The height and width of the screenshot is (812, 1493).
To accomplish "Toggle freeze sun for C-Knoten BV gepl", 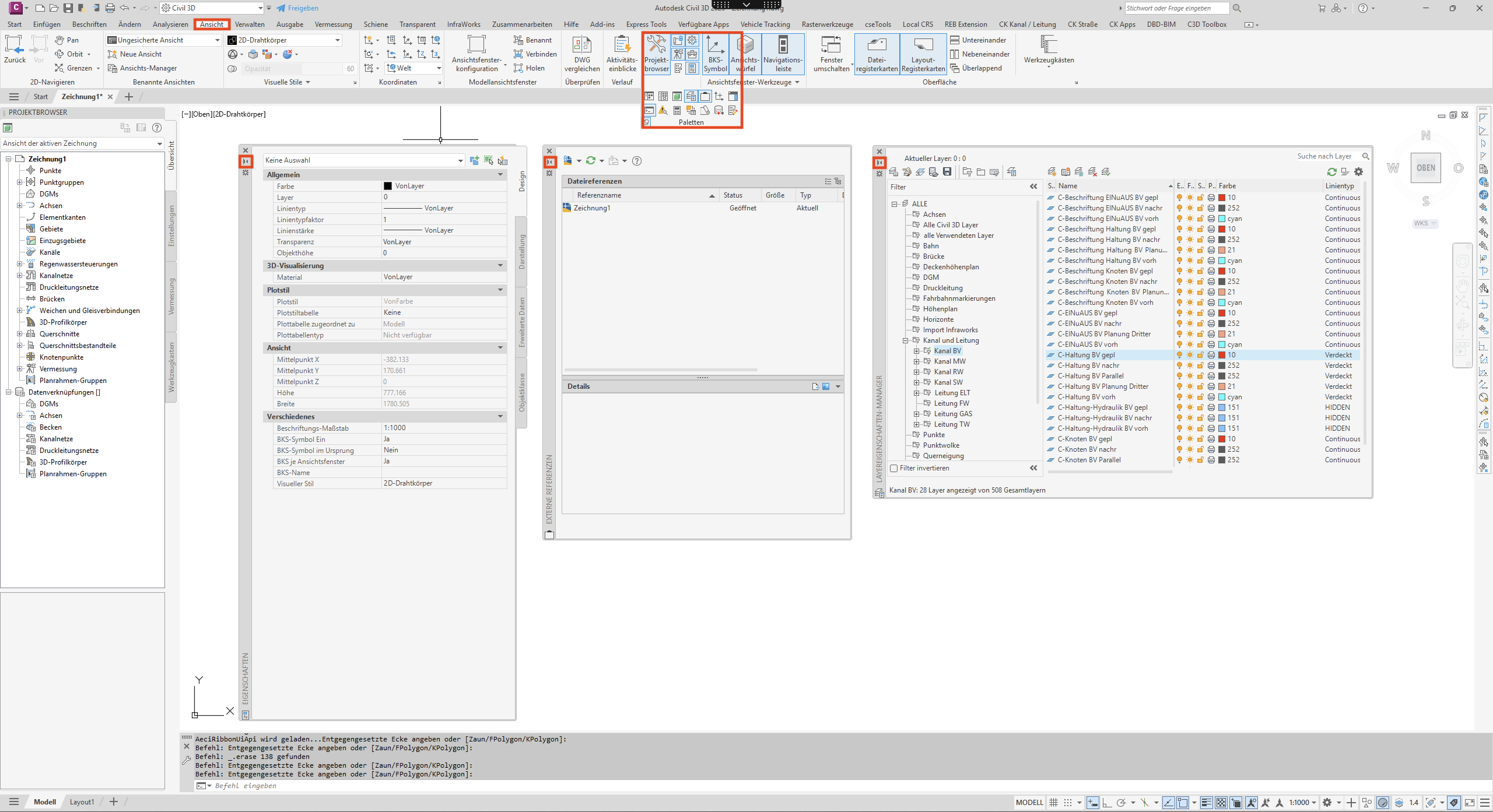I will point(1190,439).
